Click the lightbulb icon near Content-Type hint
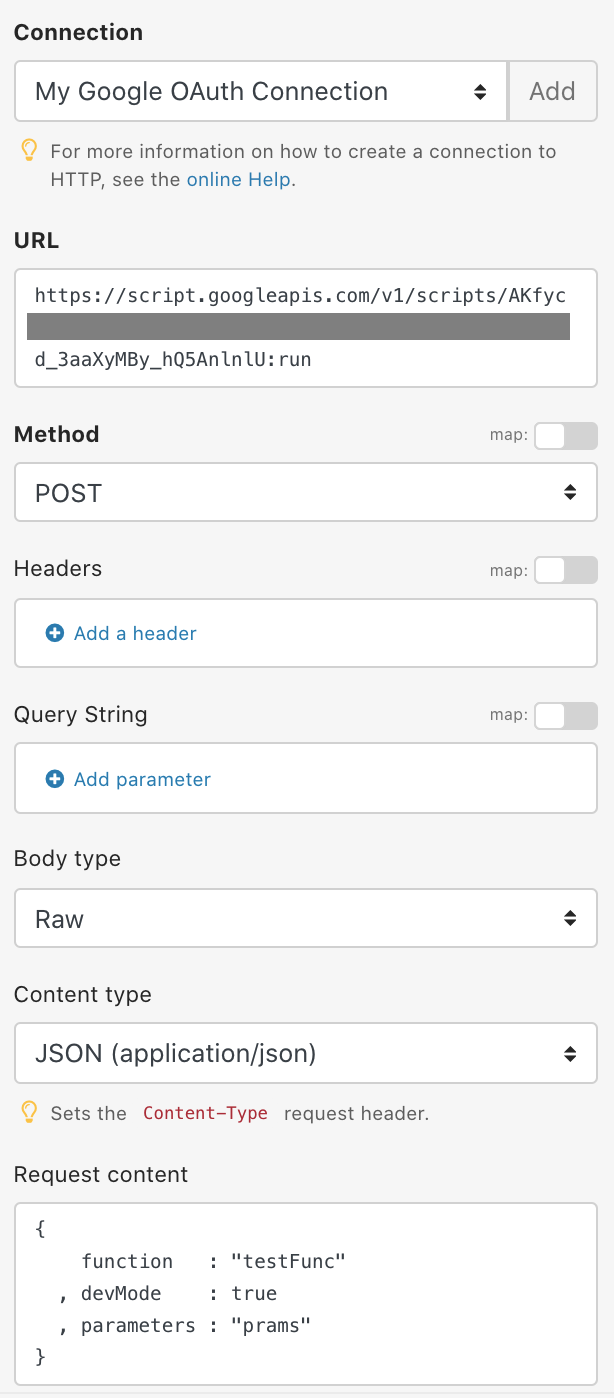The image size is (614, 1398). coord(30,1112)
